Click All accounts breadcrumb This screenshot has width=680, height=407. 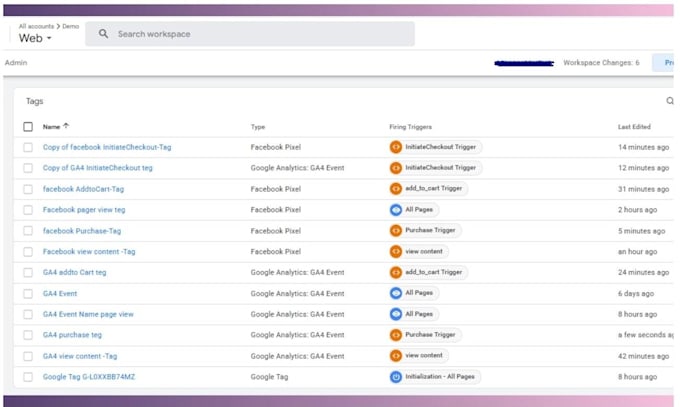point(36,26)
